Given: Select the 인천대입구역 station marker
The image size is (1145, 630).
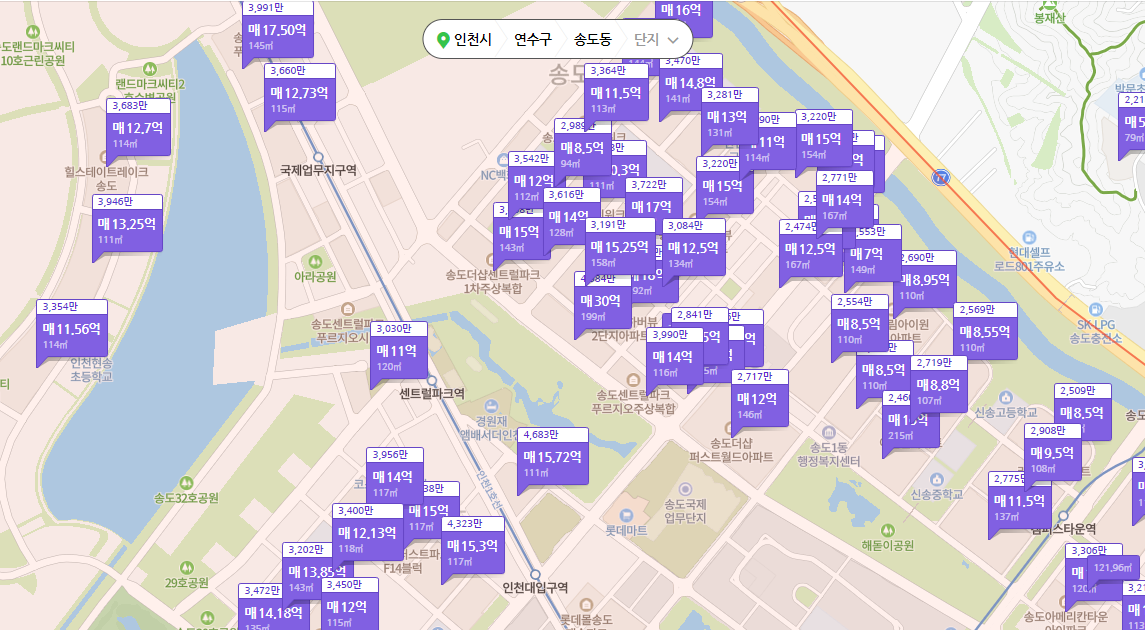Looking at the screenshot, I should pyautogui.click(x=535, y=575).
